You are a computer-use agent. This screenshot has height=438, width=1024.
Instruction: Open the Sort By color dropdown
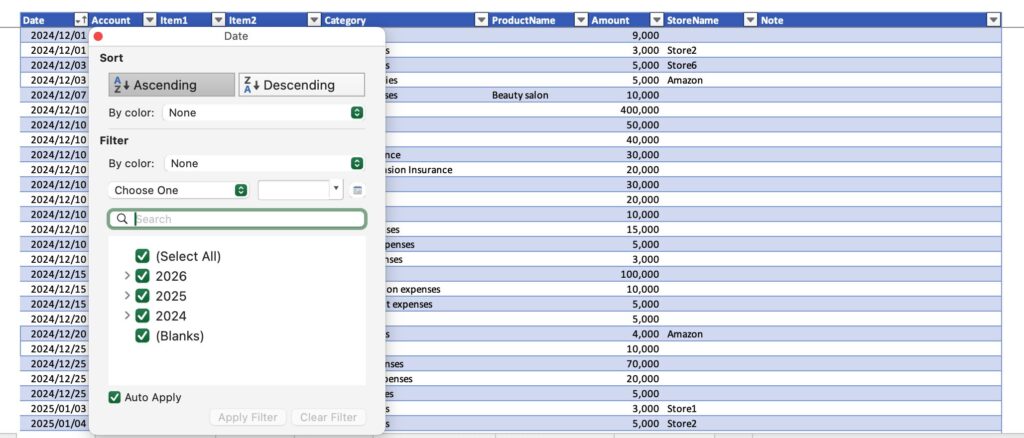264,113
